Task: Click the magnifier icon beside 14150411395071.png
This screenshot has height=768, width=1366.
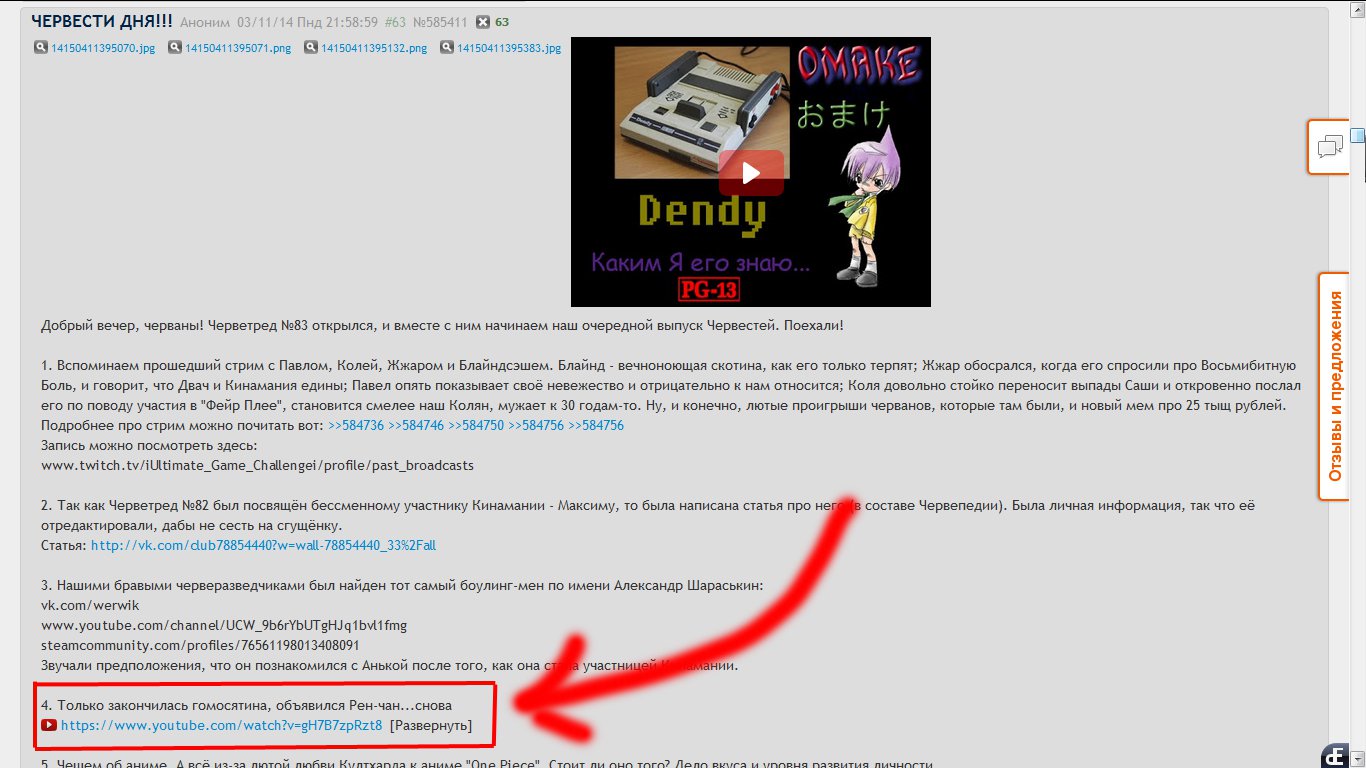Action: coord(175,47)
